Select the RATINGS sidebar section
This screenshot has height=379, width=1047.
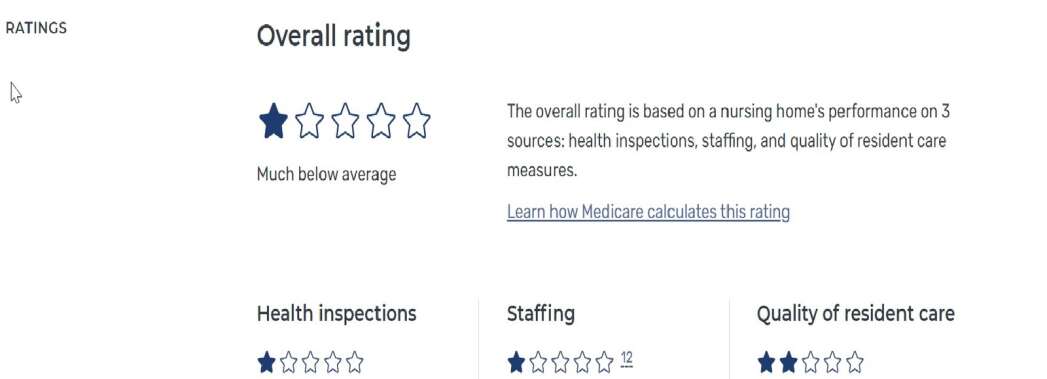point(36,28)
